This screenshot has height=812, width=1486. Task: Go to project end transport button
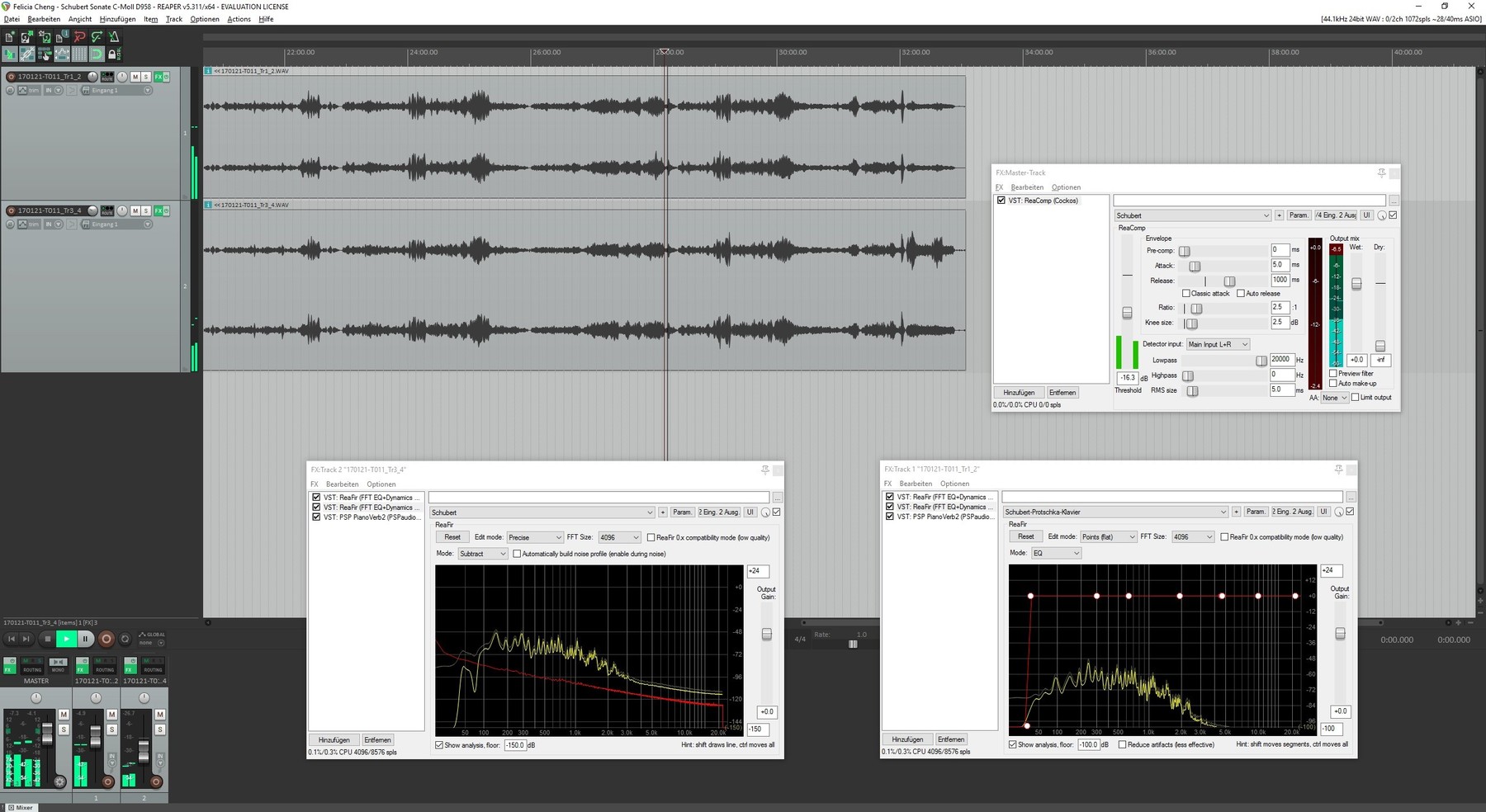pos(26,639)
